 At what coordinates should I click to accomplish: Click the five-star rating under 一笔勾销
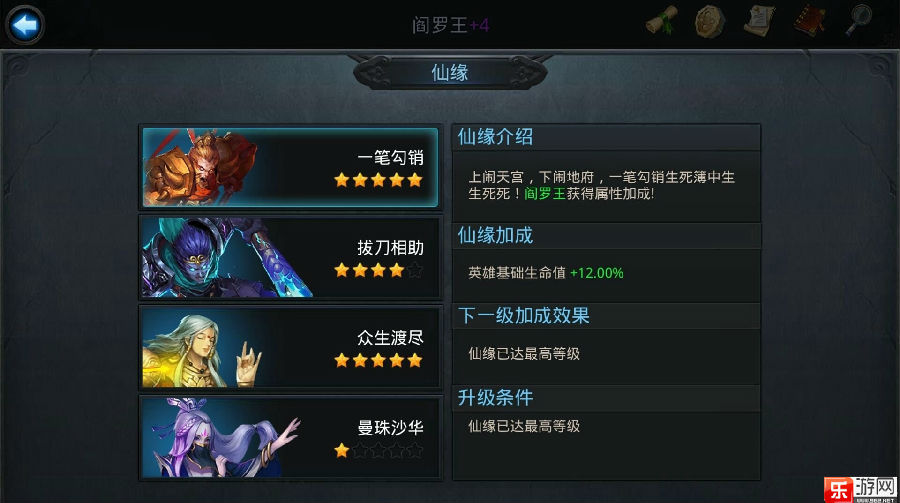378,180
